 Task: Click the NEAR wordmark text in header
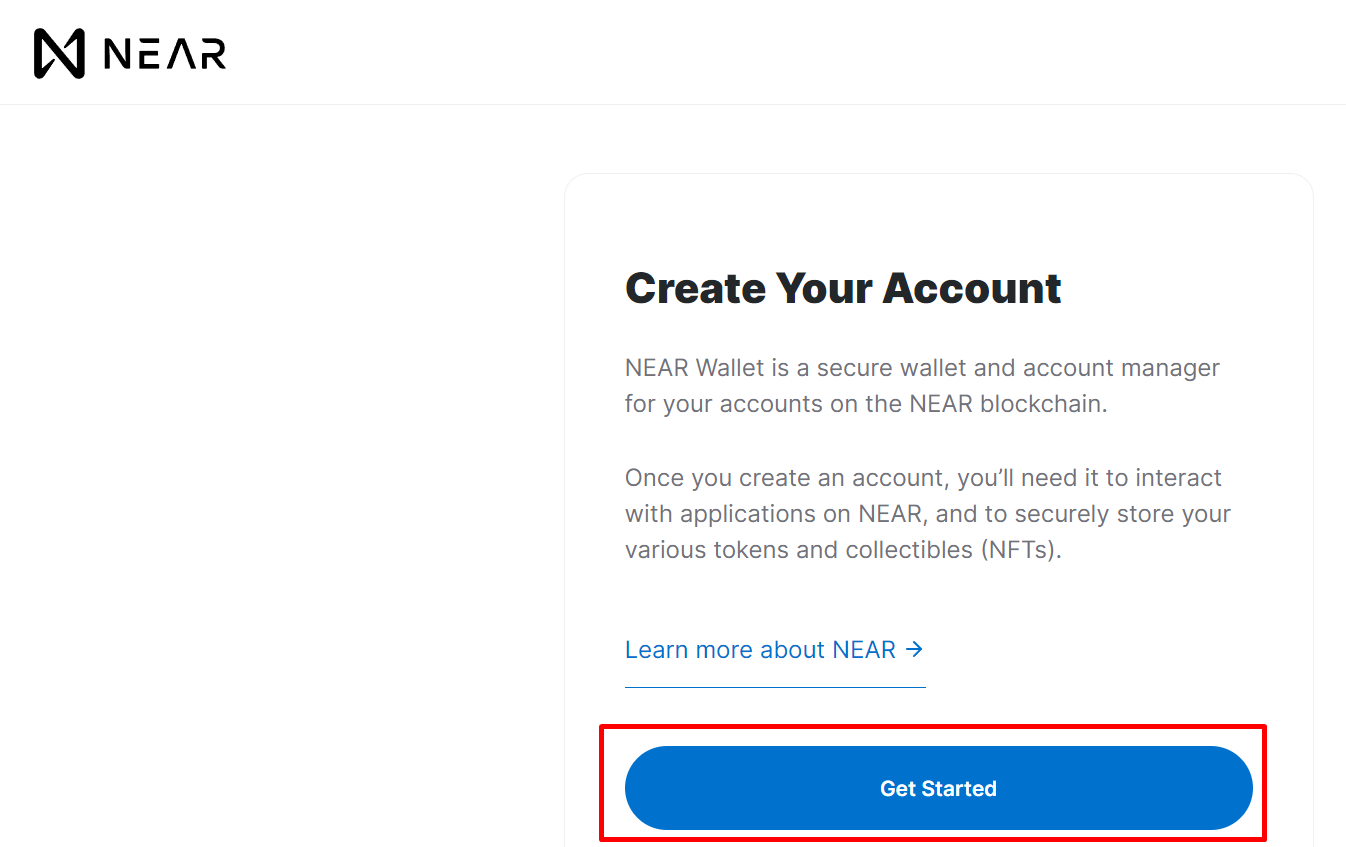pos(165,54)
